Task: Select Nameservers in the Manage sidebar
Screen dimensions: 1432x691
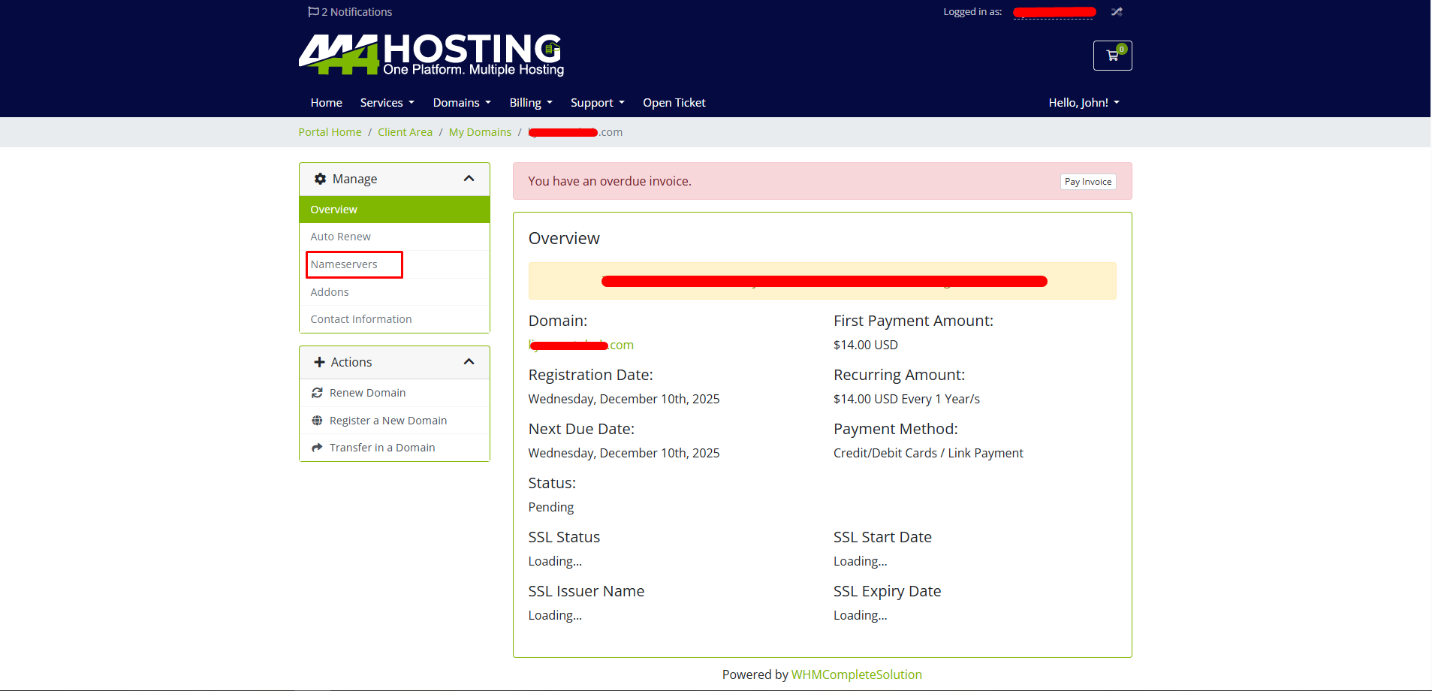Action: coord(344,265)
